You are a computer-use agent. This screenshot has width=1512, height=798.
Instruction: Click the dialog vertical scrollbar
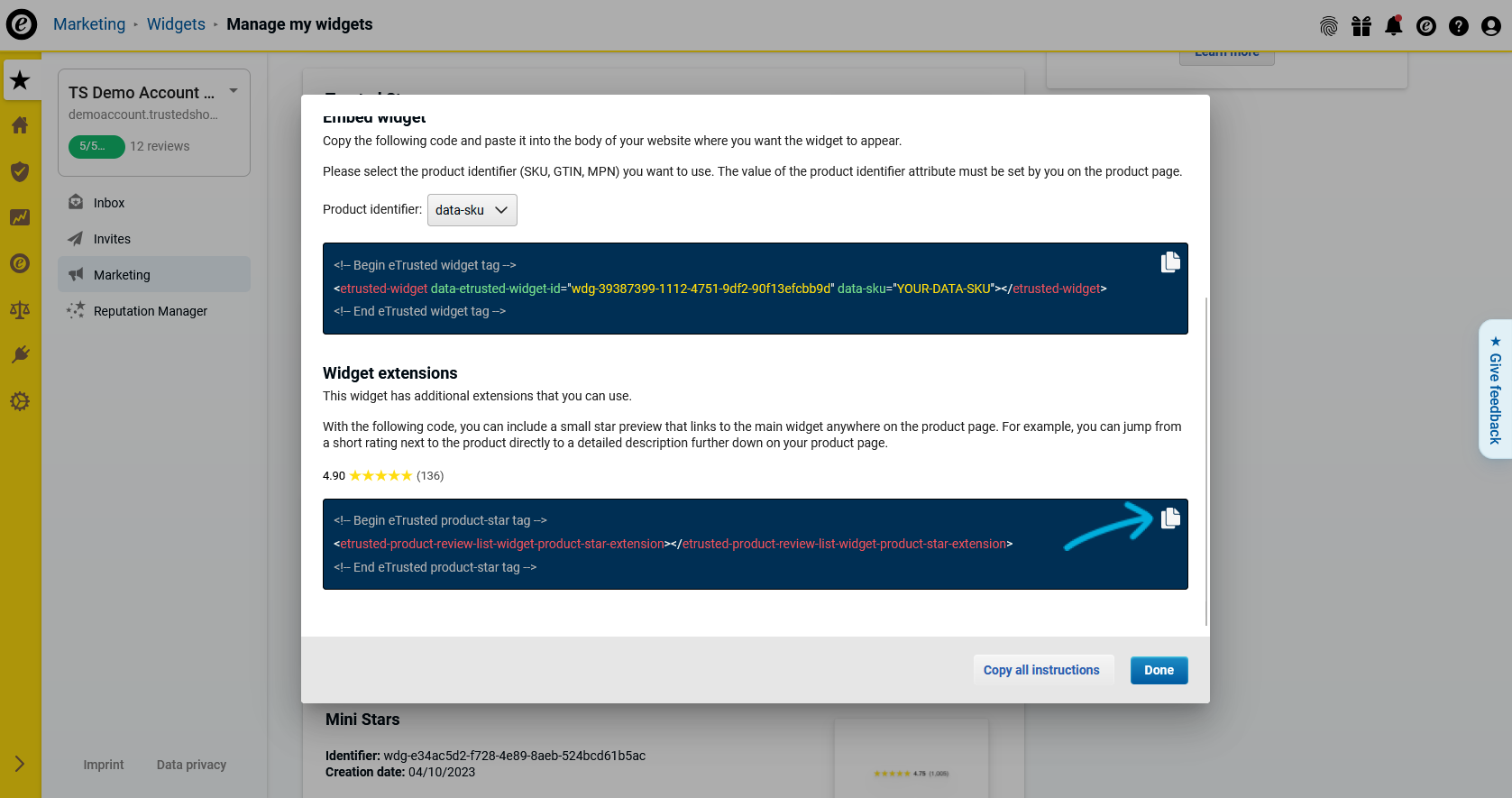(1206, 460)
